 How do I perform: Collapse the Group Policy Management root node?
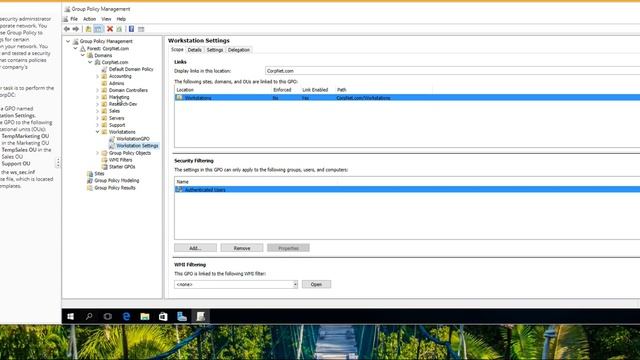[68, 41]
